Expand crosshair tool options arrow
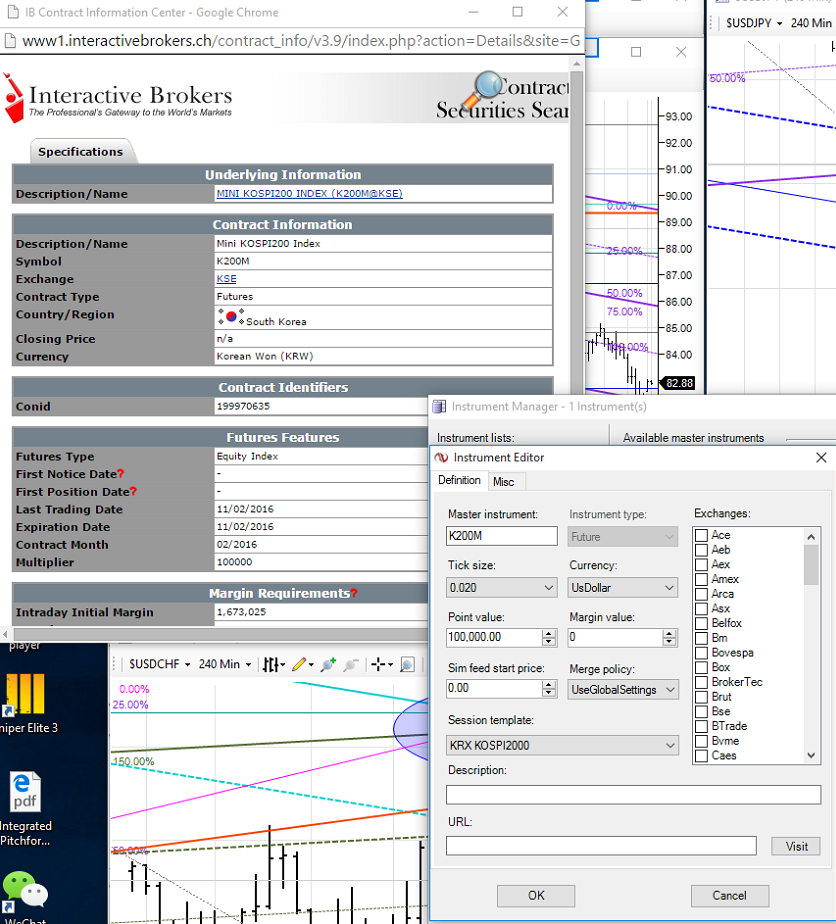 pyautogui.click(x=390, y=665)
